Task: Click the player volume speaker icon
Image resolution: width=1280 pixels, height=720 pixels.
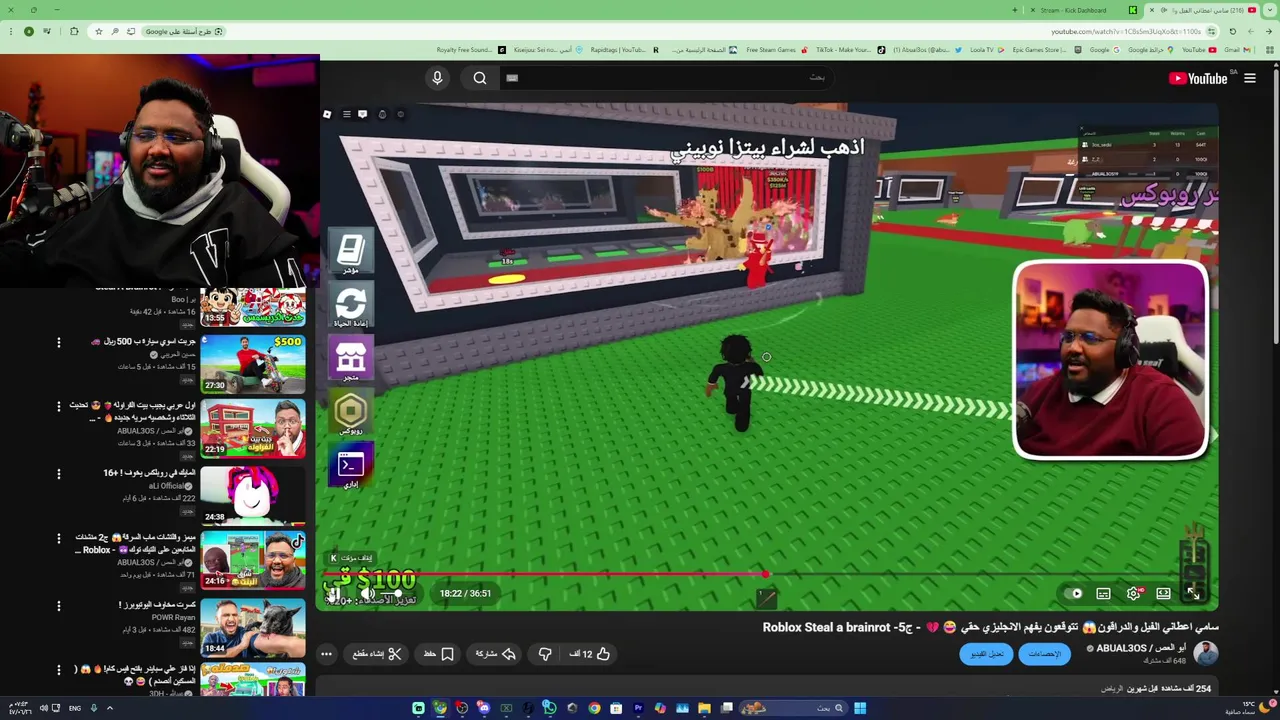Action: click(x=367, y=594)
